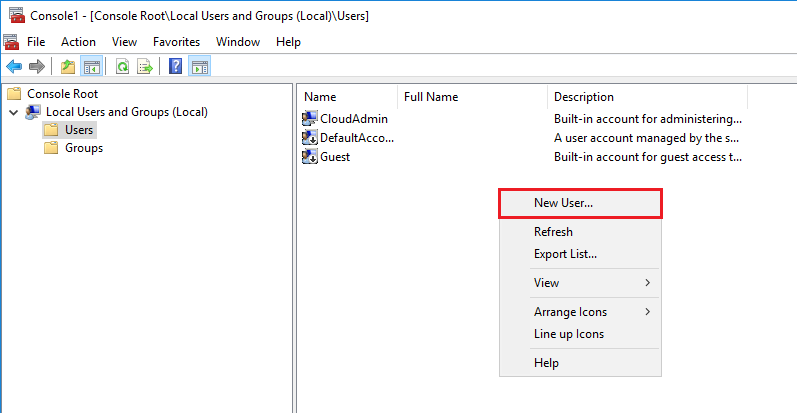Collapse the Local Users and Groups node
Image resolution: width=797 pixels, height=413 pixels.
[x=13, y=113]
